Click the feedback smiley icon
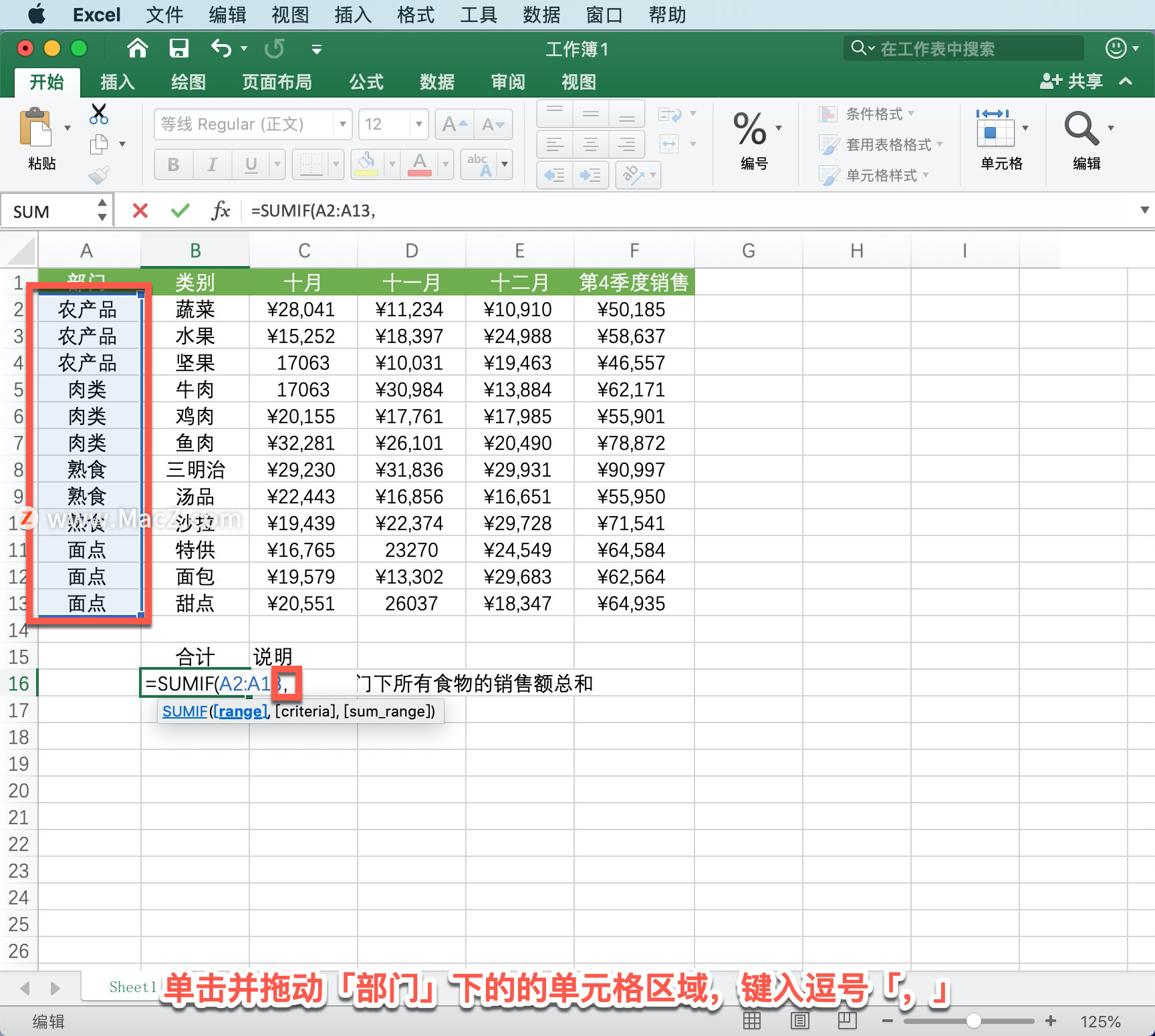This screenshot has width=1155, height=1036. coord(1116,48)
